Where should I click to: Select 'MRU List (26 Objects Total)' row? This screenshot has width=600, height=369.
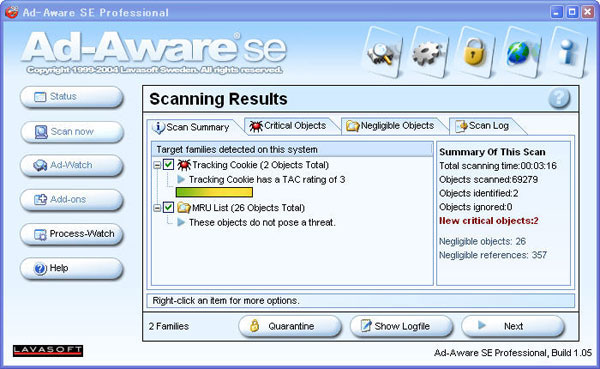tap(248, 208)
